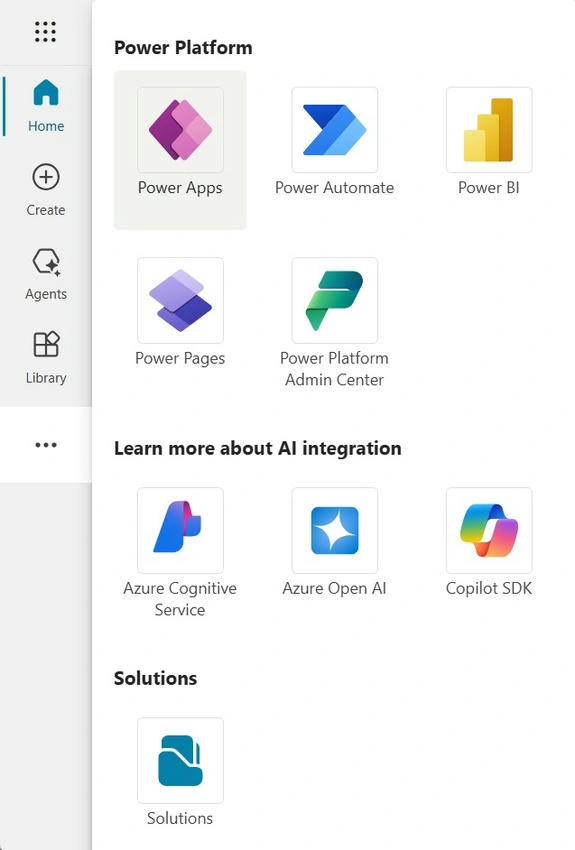The width and height of the screenshot is (575, 850).
Task: Select the Home label in sidebar
Action: point(46,126)
